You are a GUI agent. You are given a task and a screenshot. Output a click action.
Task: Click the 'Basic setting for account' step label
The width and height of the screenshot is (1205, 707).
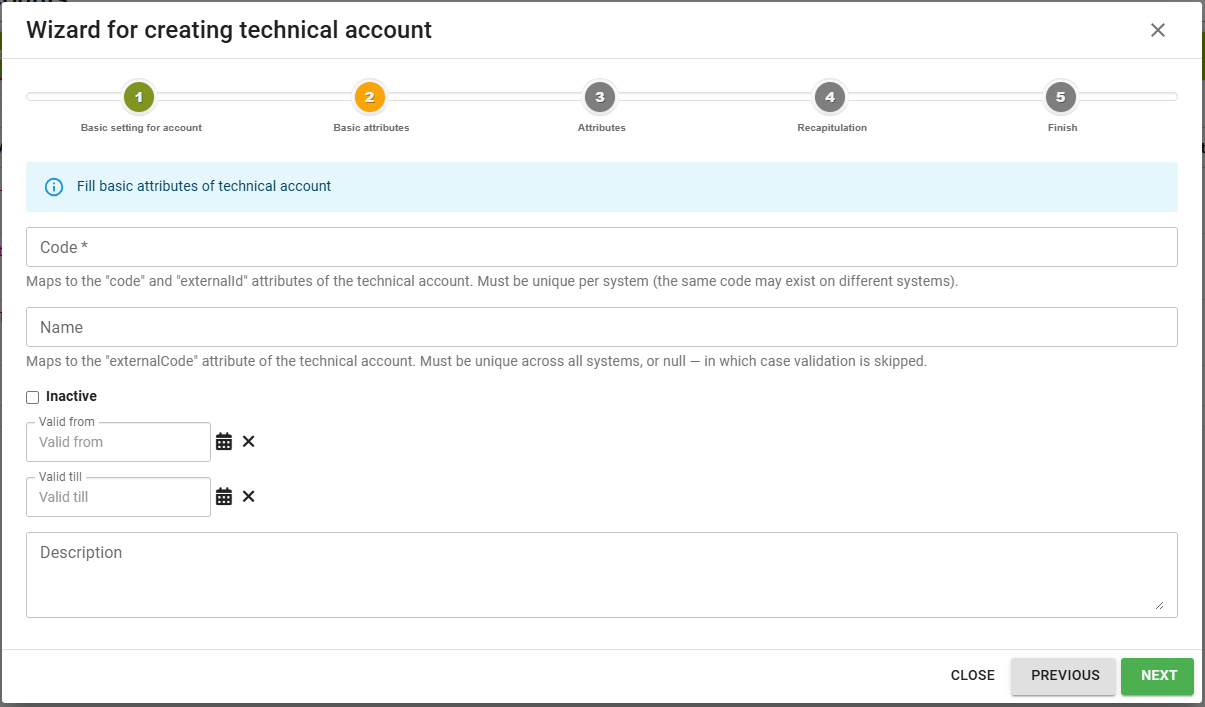click(141, 128)
